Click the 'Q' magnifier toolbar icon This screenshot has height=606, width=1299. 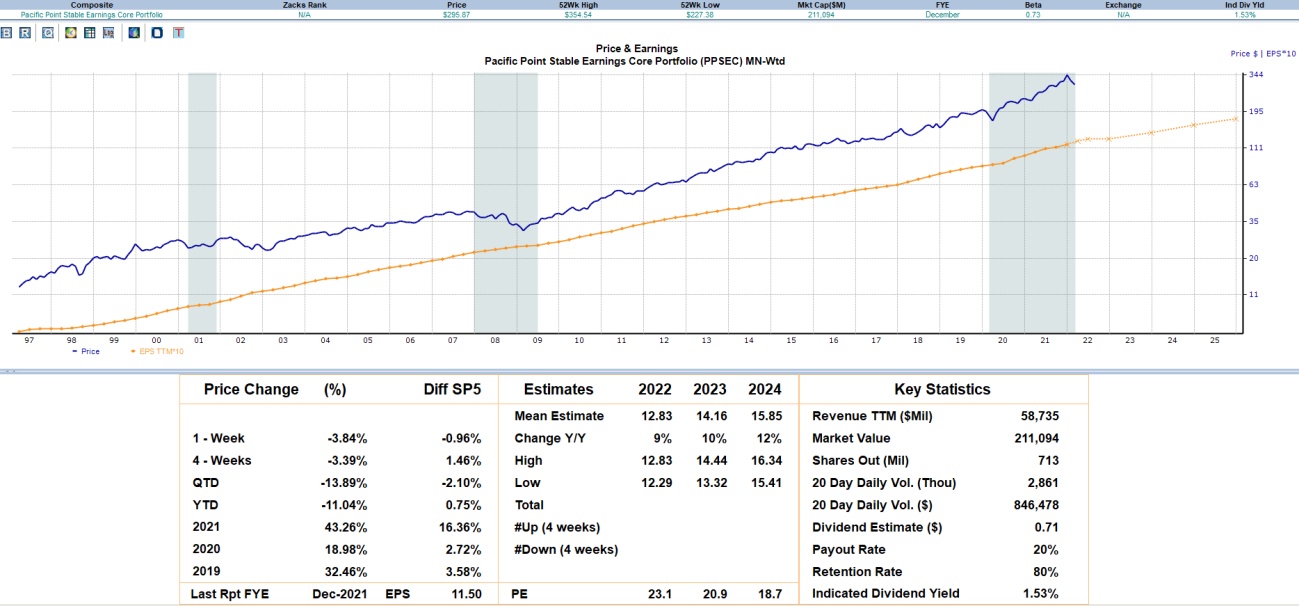(47, 33)
